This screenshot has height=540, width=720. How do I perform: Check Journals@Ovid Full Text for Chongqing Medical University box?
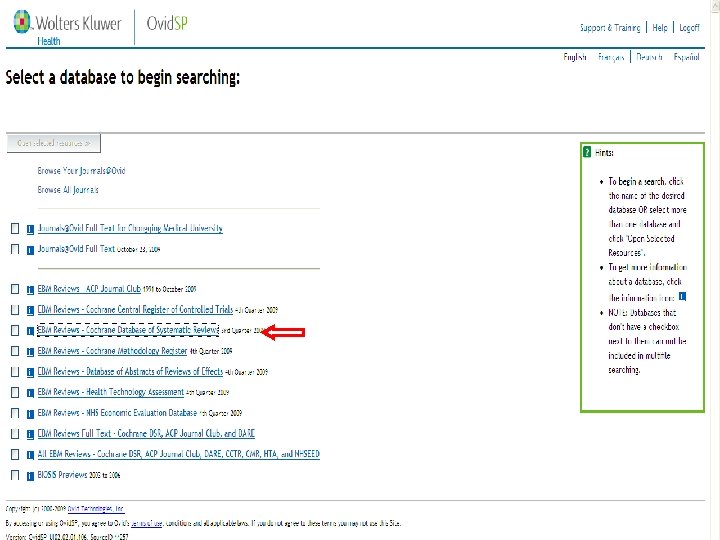[x=15, y=228]
